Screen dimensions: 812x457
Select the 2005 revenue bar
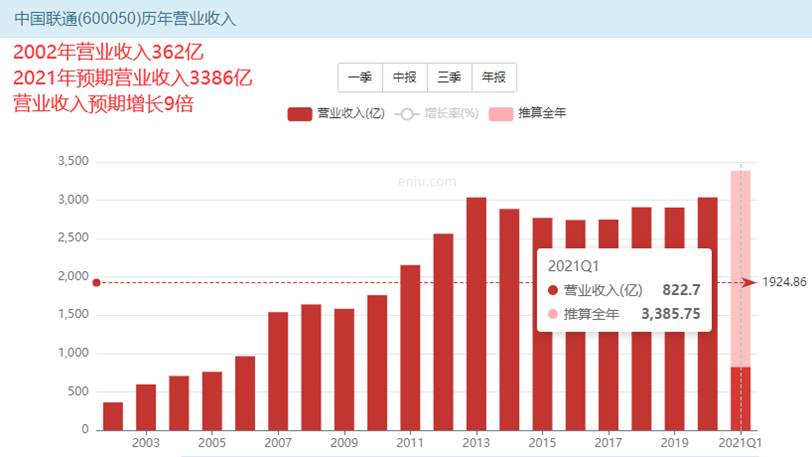[x=212, y=401]
